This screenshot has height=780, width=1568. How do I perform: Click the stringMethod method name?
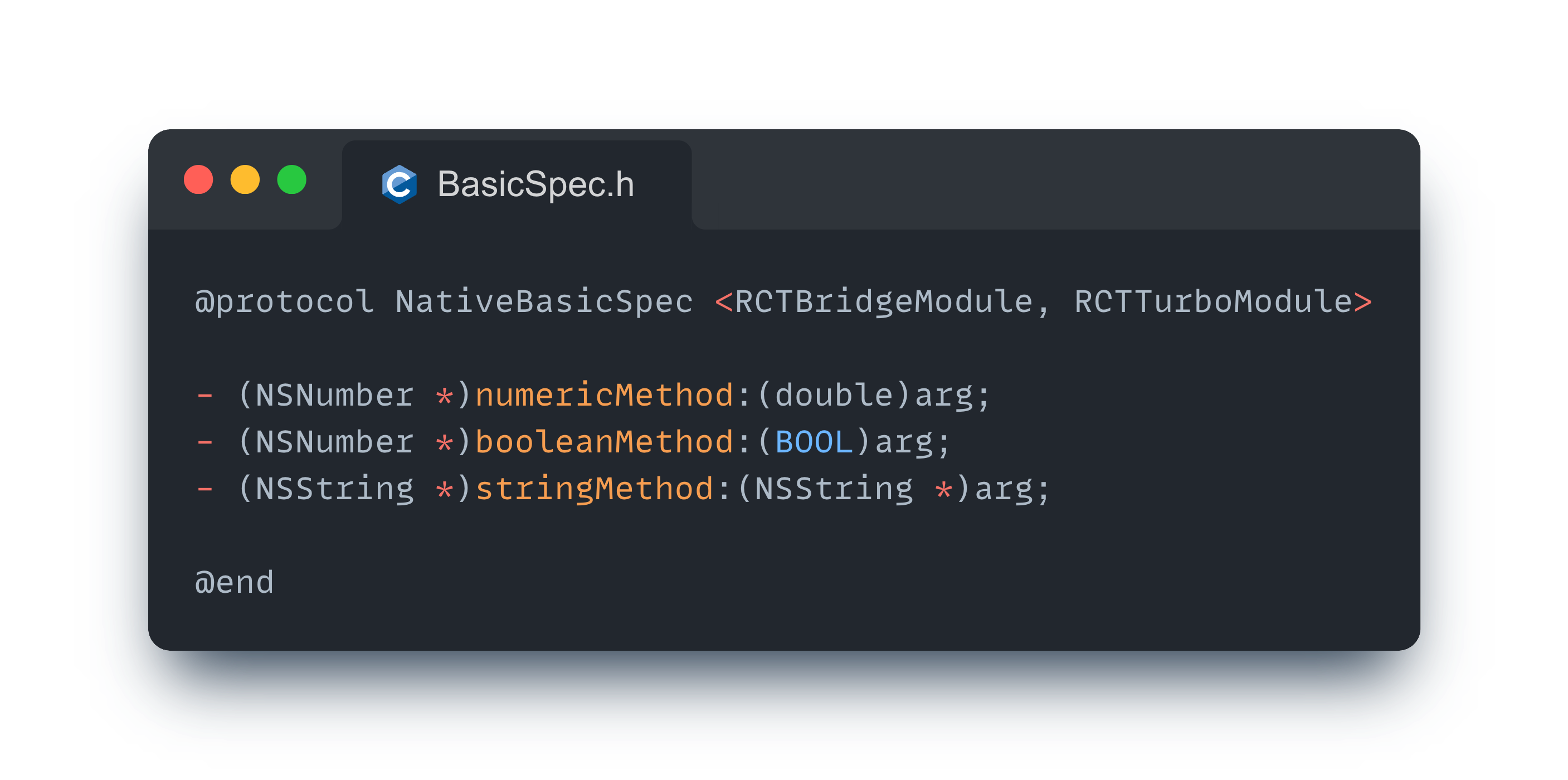pos(594,489)
